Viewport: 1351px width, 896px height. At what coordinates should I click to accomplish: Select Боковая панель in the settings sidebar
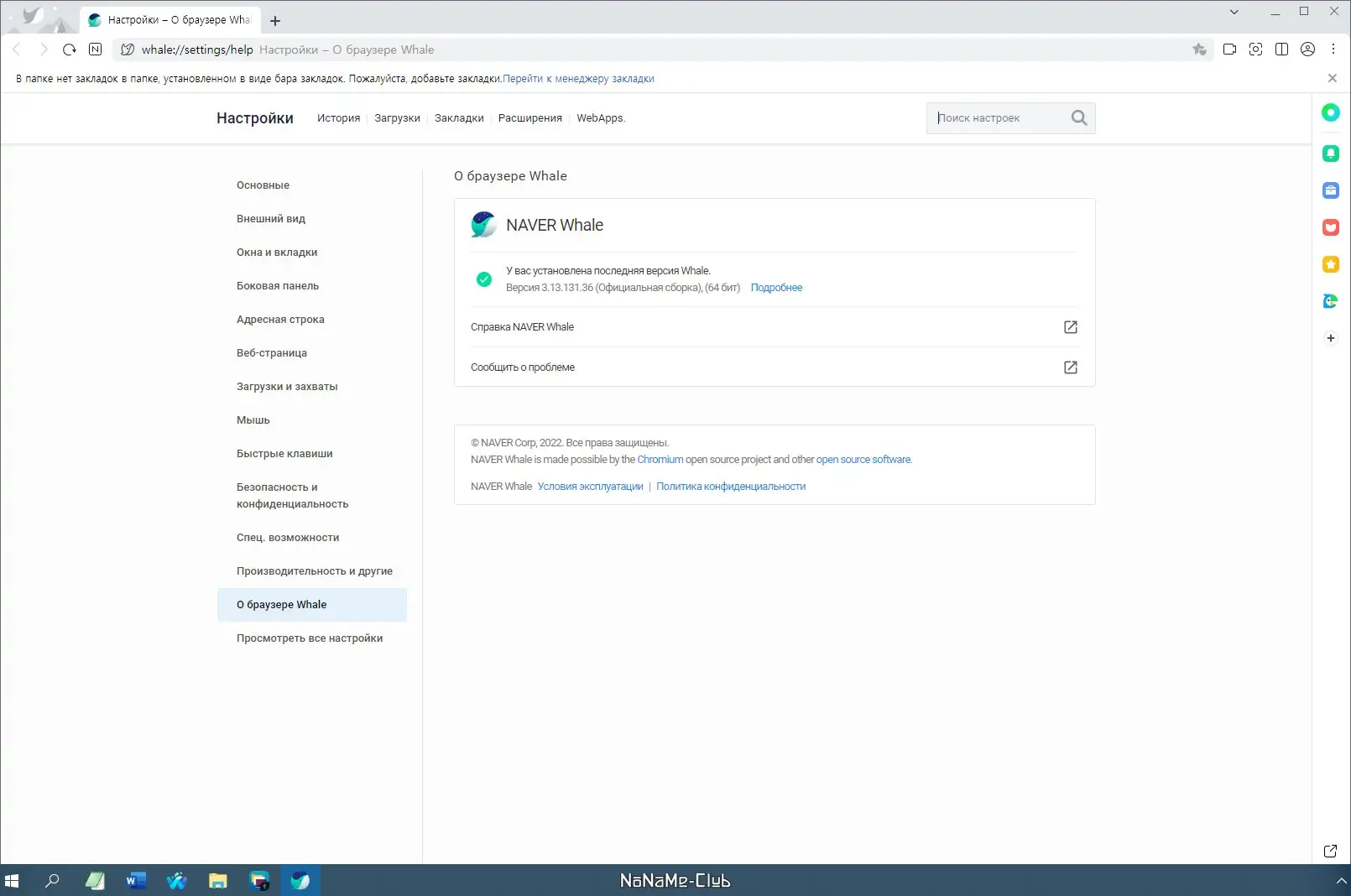[278, 285]
